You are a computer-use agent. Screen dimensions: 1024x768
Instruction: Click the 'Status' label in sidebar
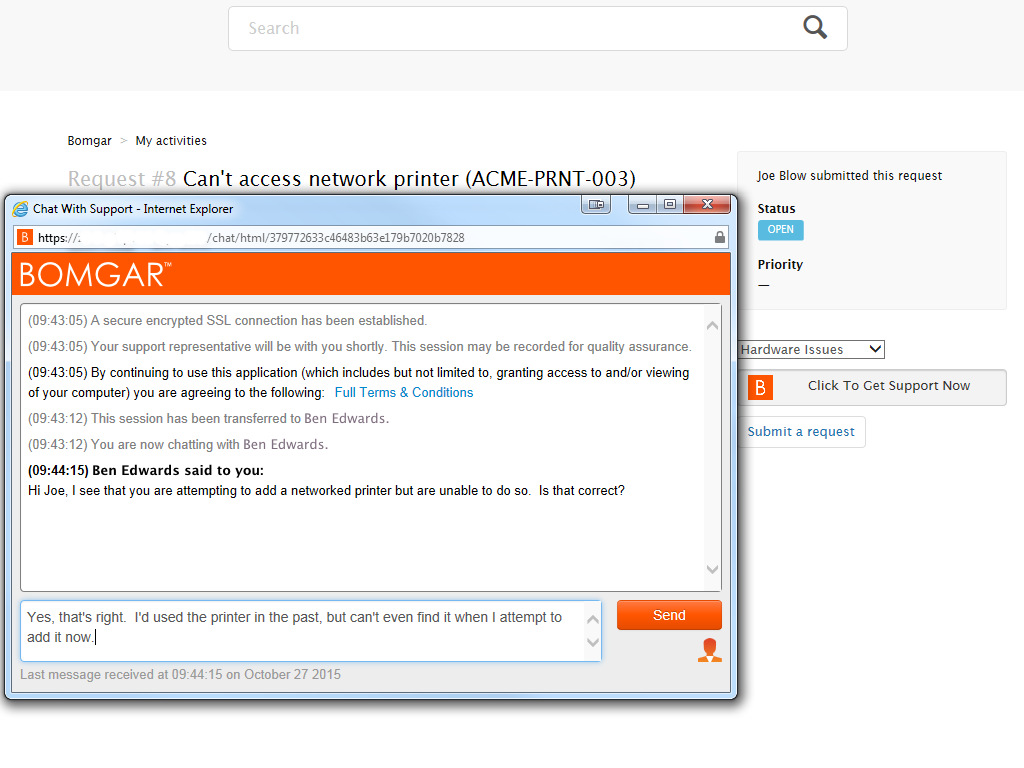pos(776,209)
